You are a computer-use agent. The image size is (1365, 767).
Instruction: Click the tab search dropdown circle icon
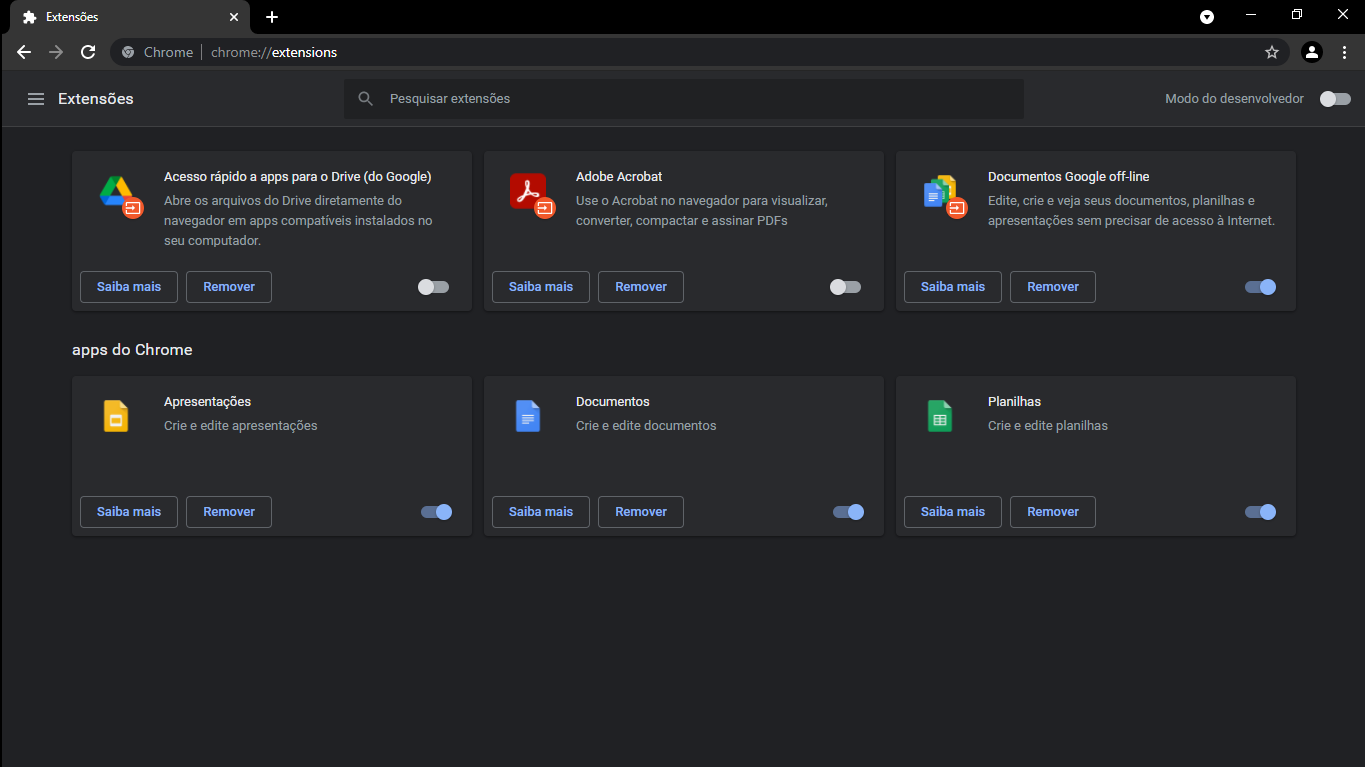click(1207, 17)
